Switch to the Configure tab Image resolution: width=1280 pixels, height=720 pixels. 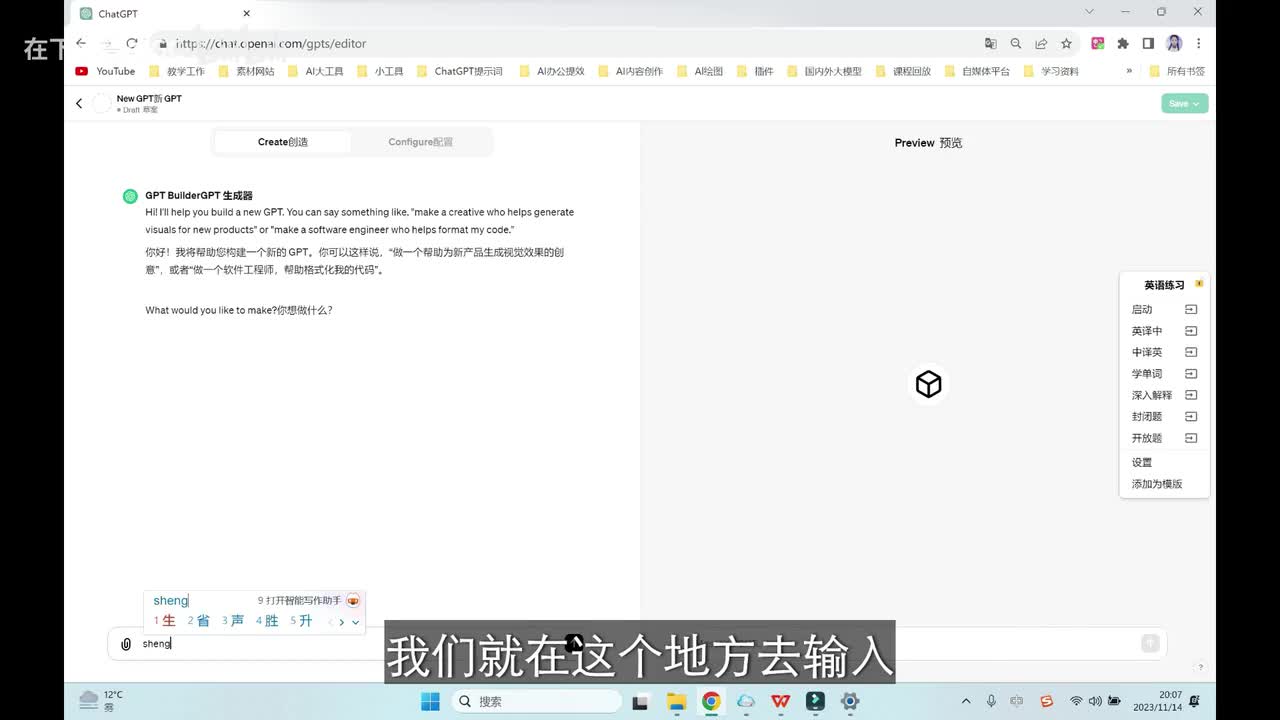(420, 142)
